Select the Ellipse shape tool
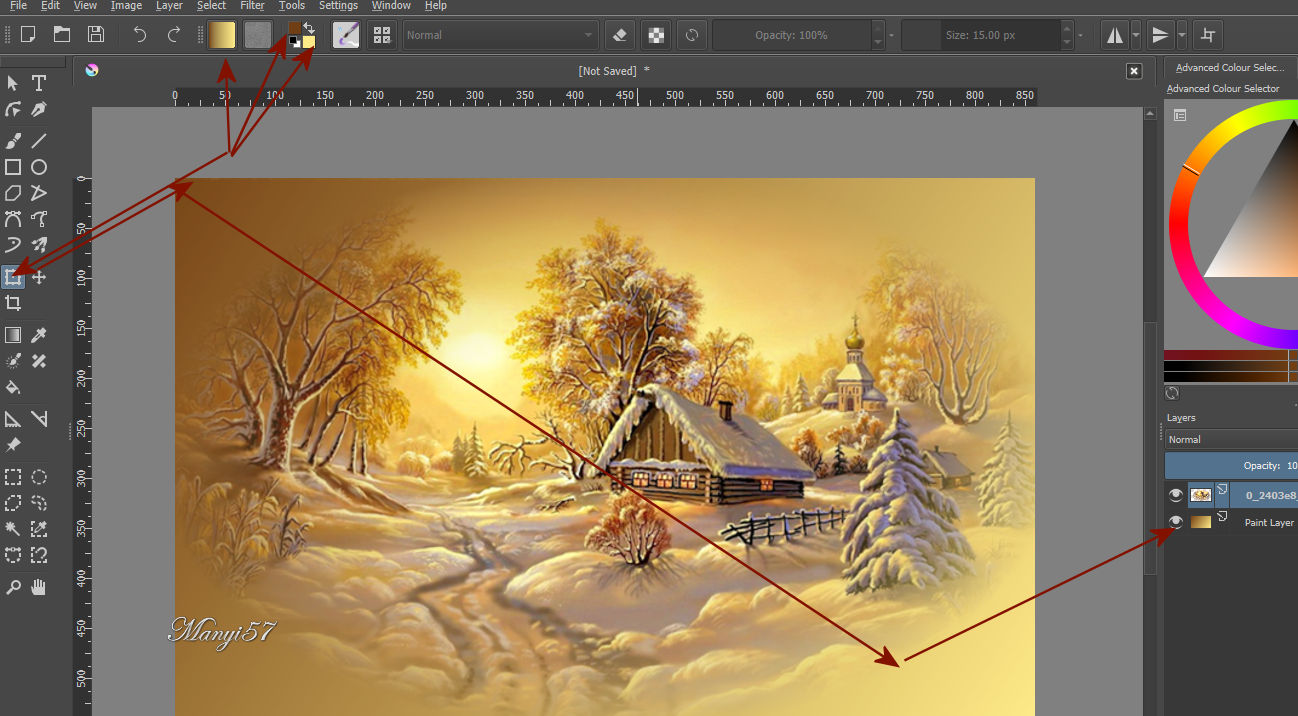Image resolution: width=1298 pixels, height=716 pixels. tap(39, 167)
